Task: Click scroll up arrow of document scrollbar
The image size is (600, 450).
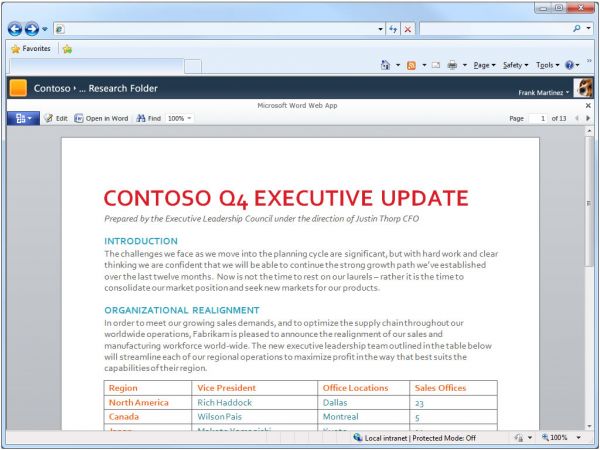Action: 589,131
